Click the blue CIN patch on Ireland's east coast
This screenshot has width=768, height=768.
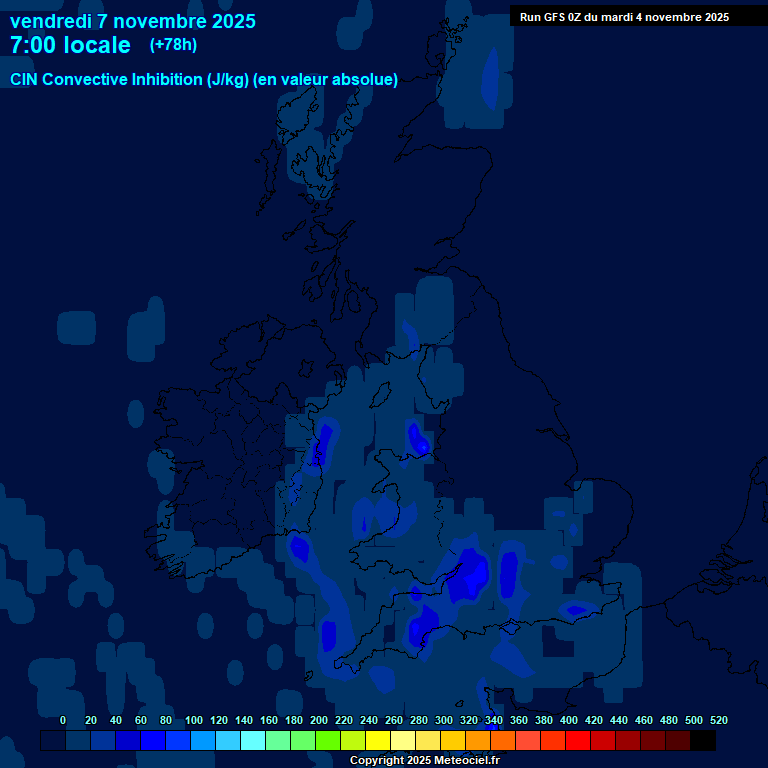point(322,445)
